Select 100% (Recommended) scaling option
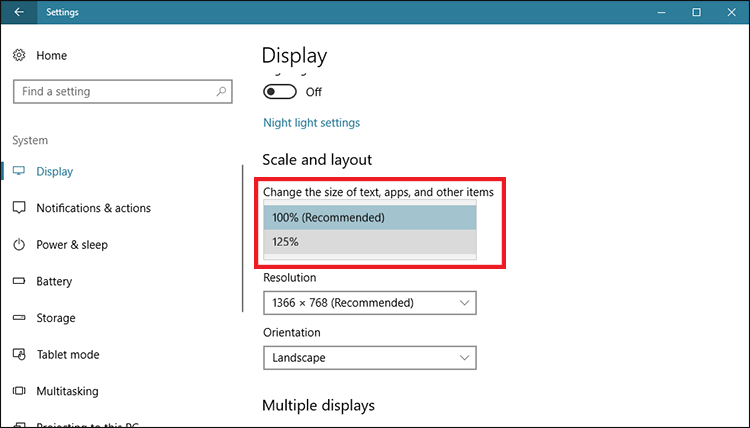The image size is (750, 428). tap(369, 217)
